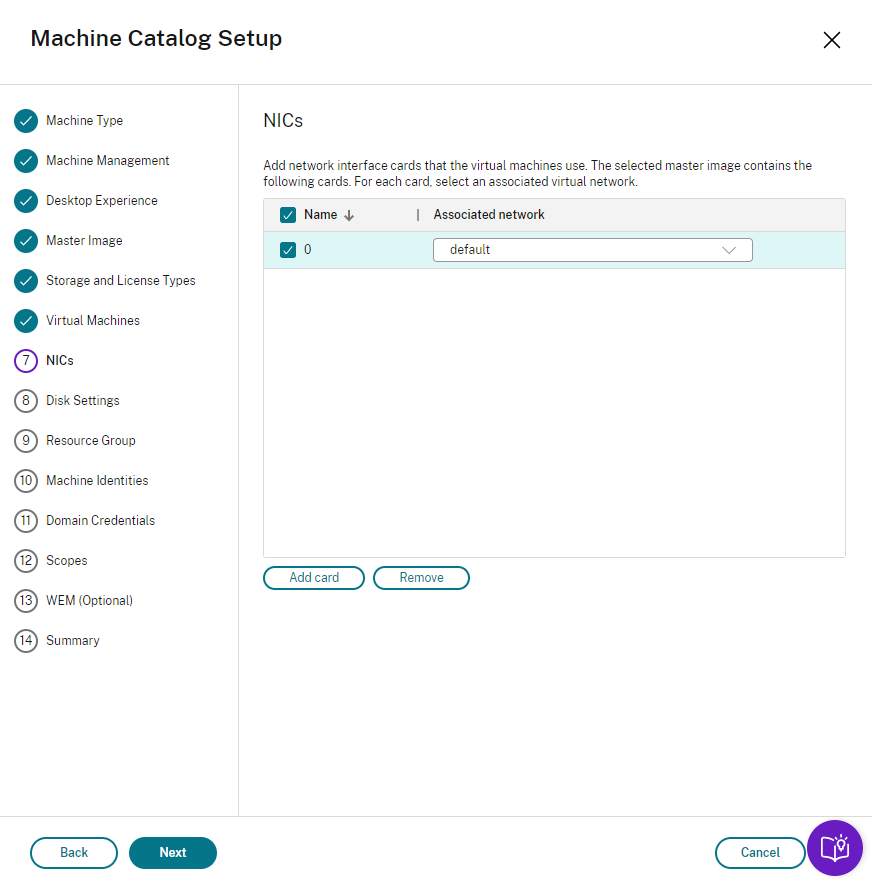The image size is (872, 888).
Task: Click the step 13 circle icon
Action: pyautogui.click(x=26, y=601)
